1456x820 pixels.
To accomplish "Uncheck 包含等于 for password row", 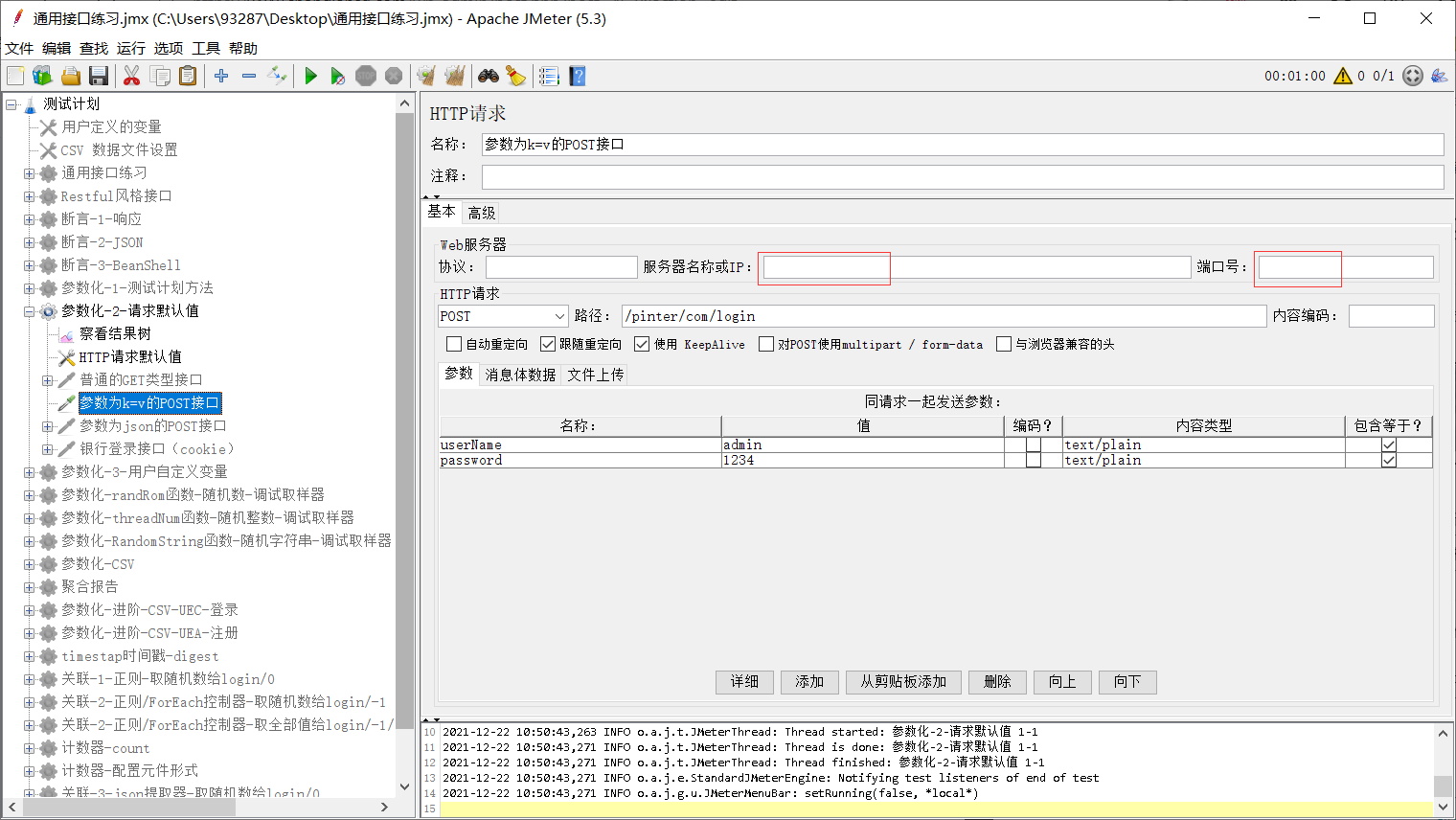I will coord(1389,461).
